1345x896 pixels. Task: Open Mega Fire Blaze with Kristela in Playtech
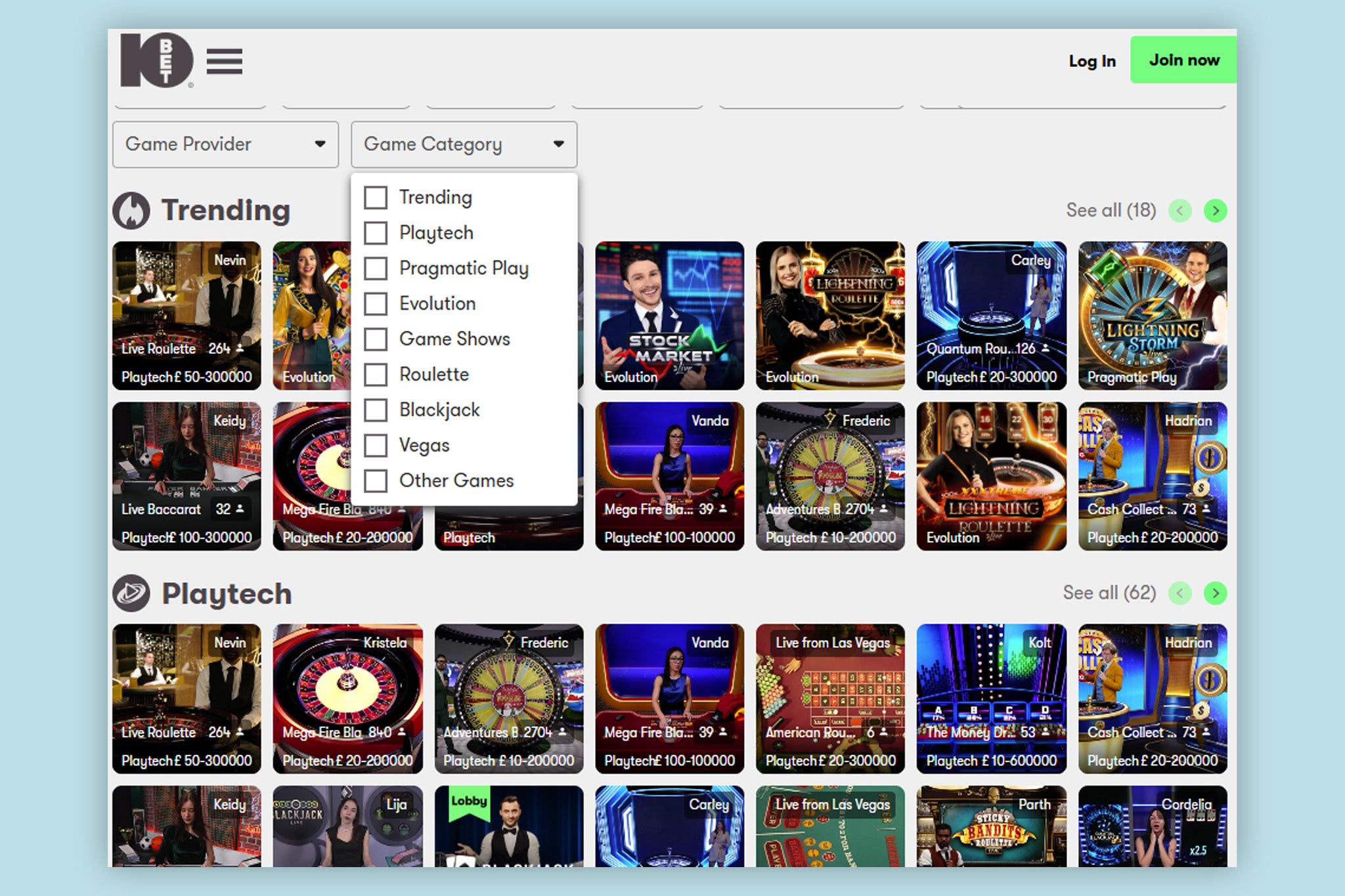pos(348,698)
